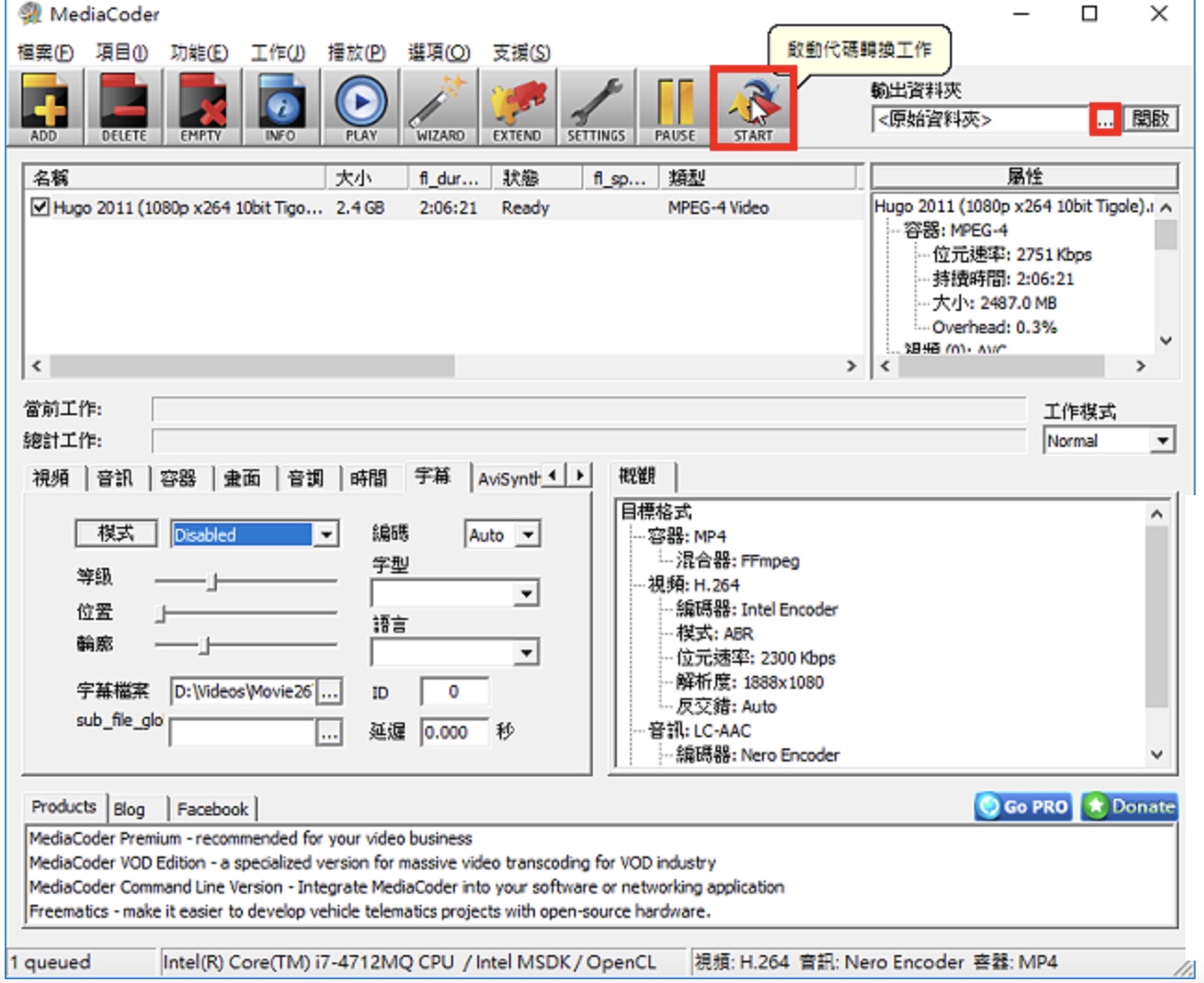
Task: Switch to the 音訊 tab
Action: tap(116, 478)
